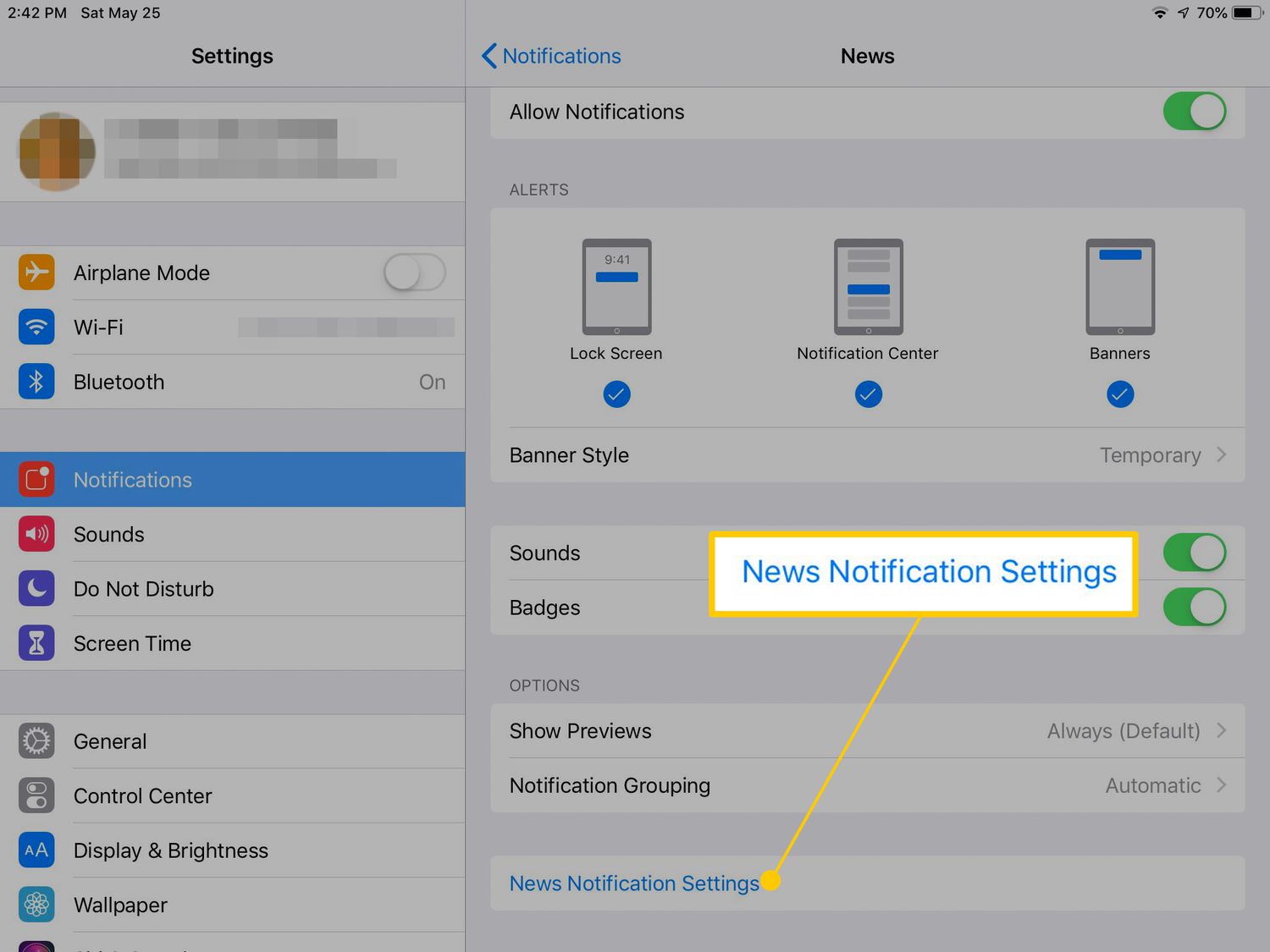
Task: Tap the Airplane Mode orange icon
Action: coord(36,272)
